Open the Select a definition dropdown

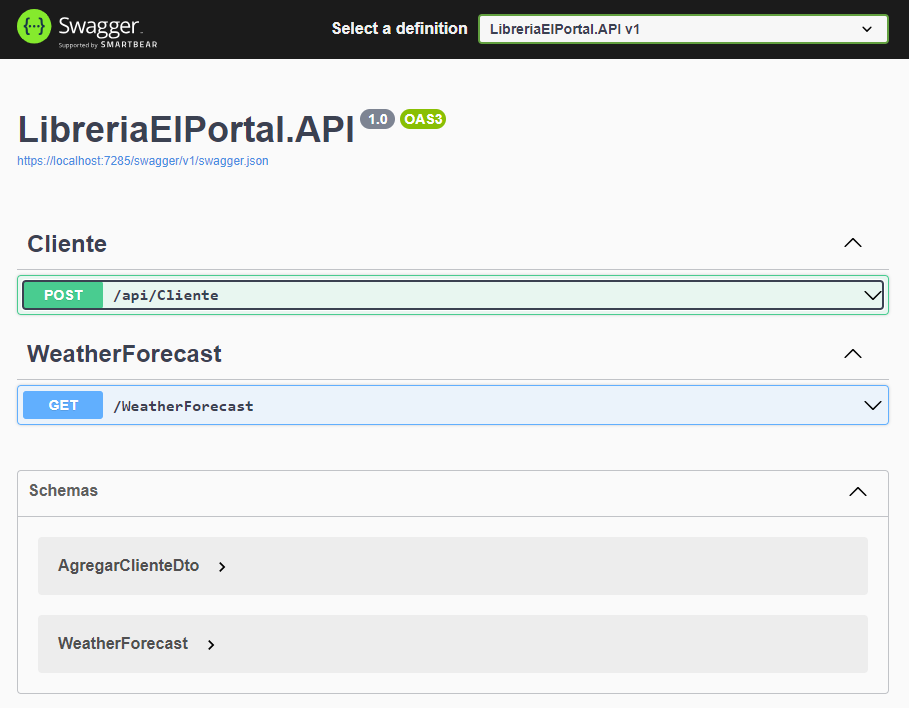click(x=682, y=29)
